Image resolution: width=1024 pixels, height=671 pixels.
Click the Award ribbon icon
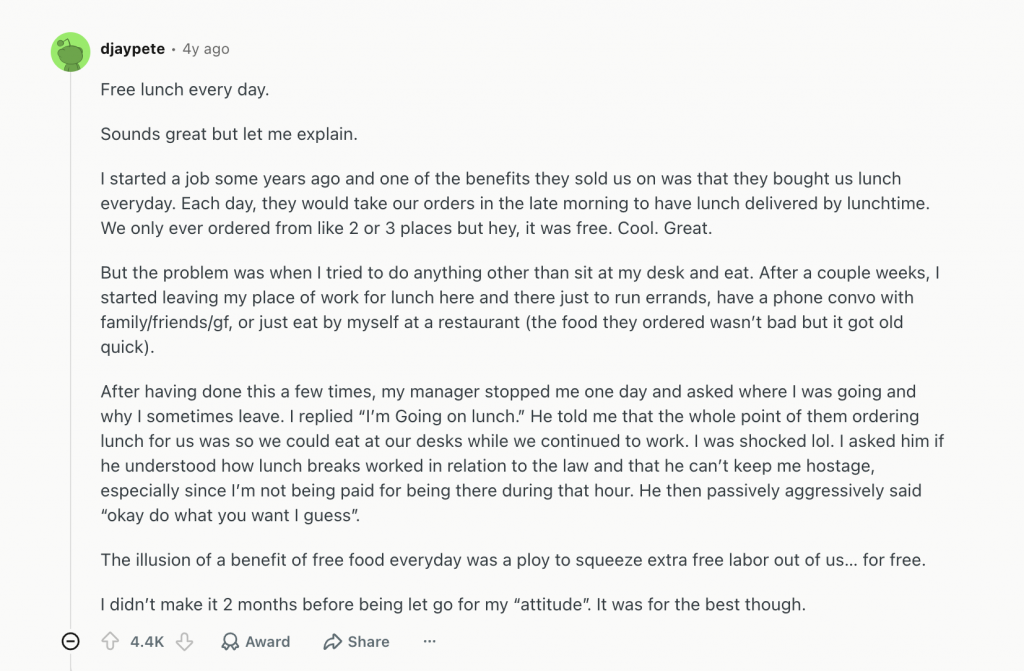229,642
